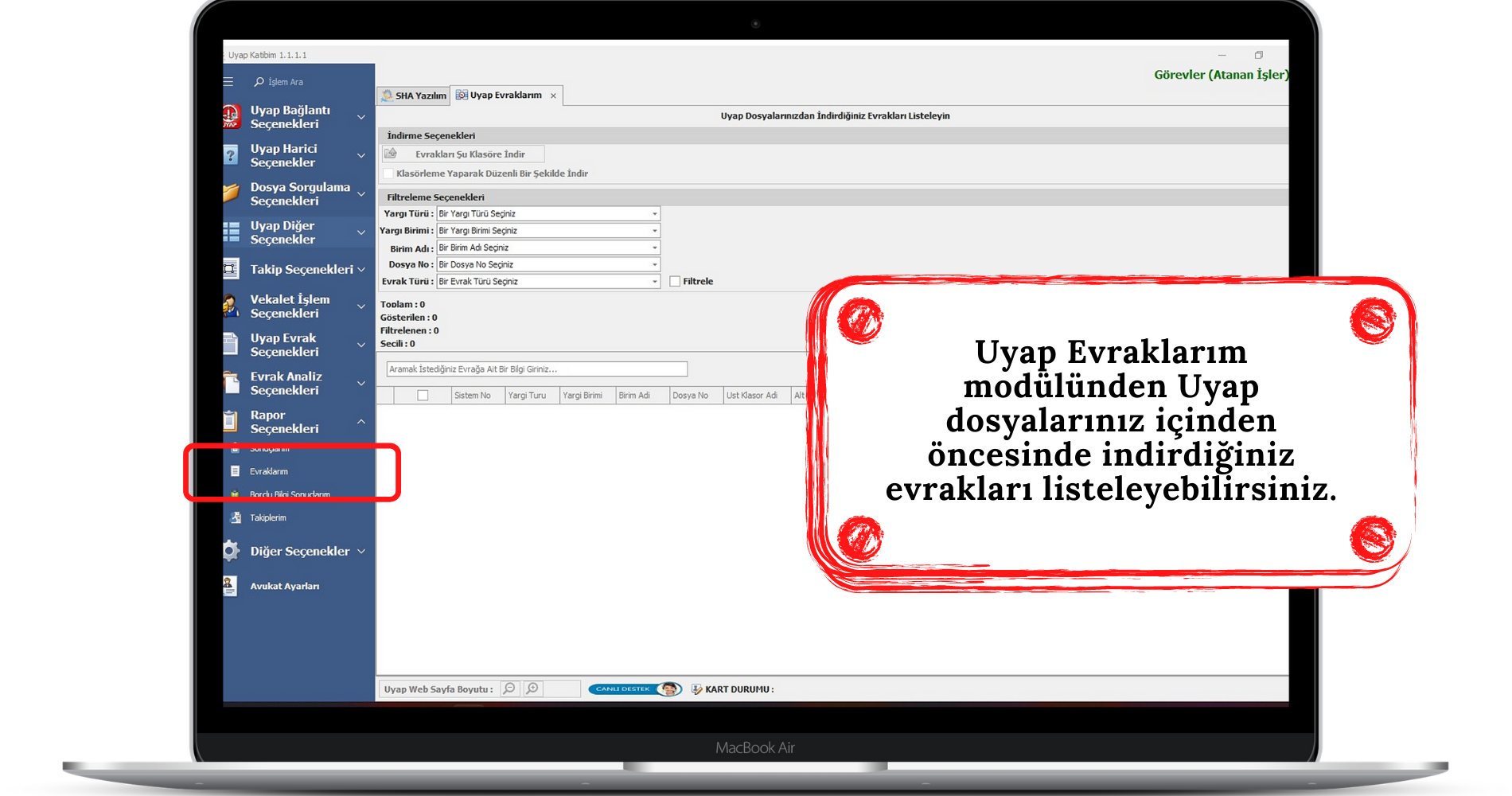Select the Uyap Evraklarım tab
The image size is (1512, 796).
(506, 96)
